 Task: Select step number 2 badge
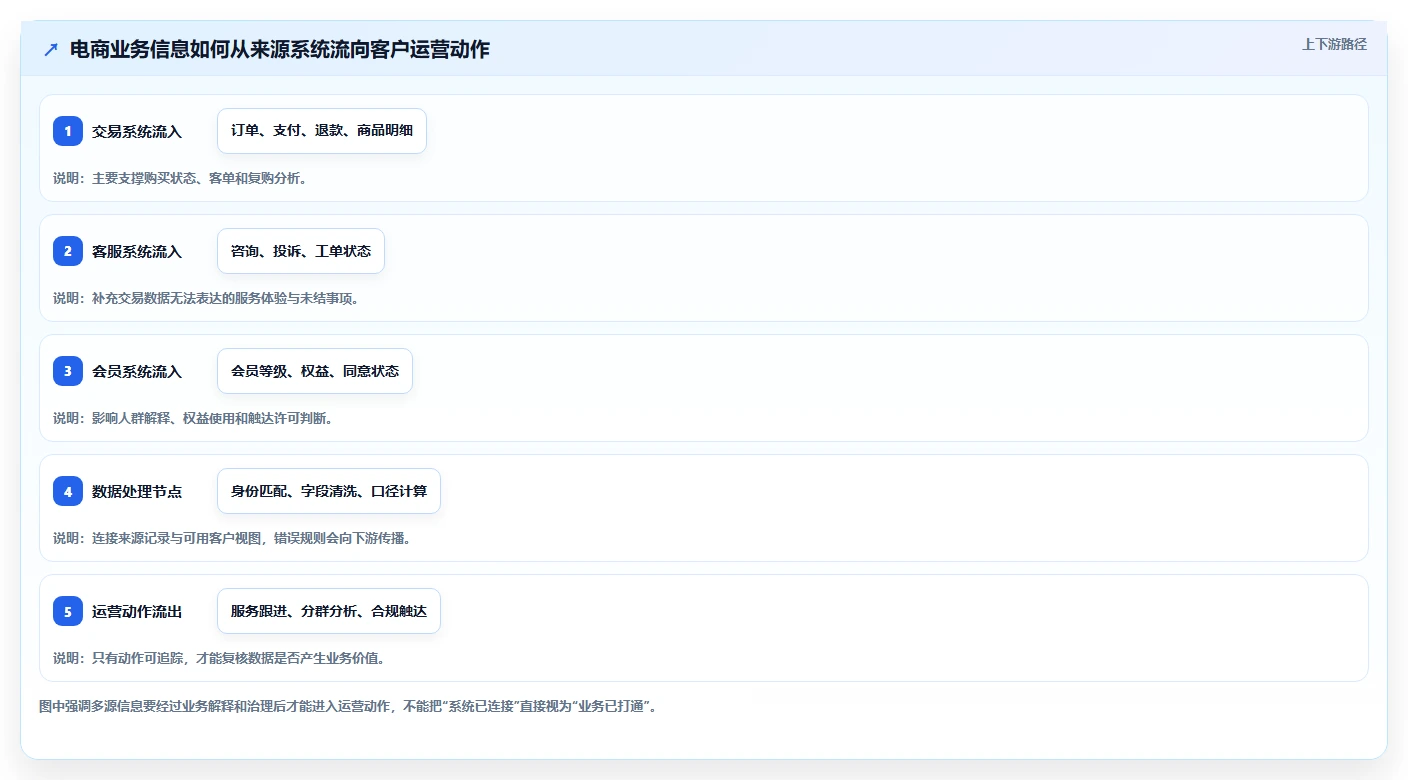tap(68, 251)
